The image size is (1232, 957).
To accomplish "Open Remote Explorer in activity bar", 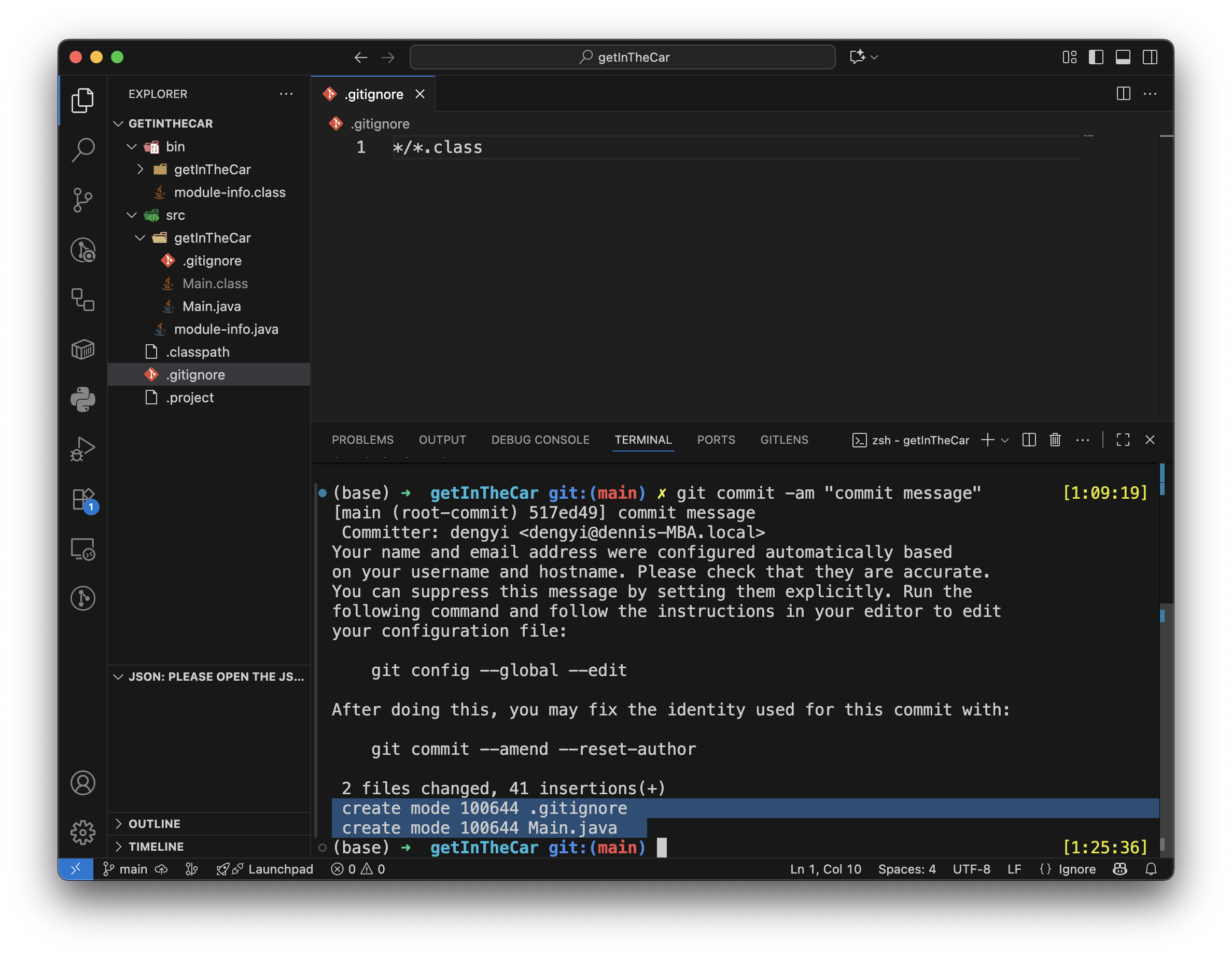I will click(x=83, y=550).
